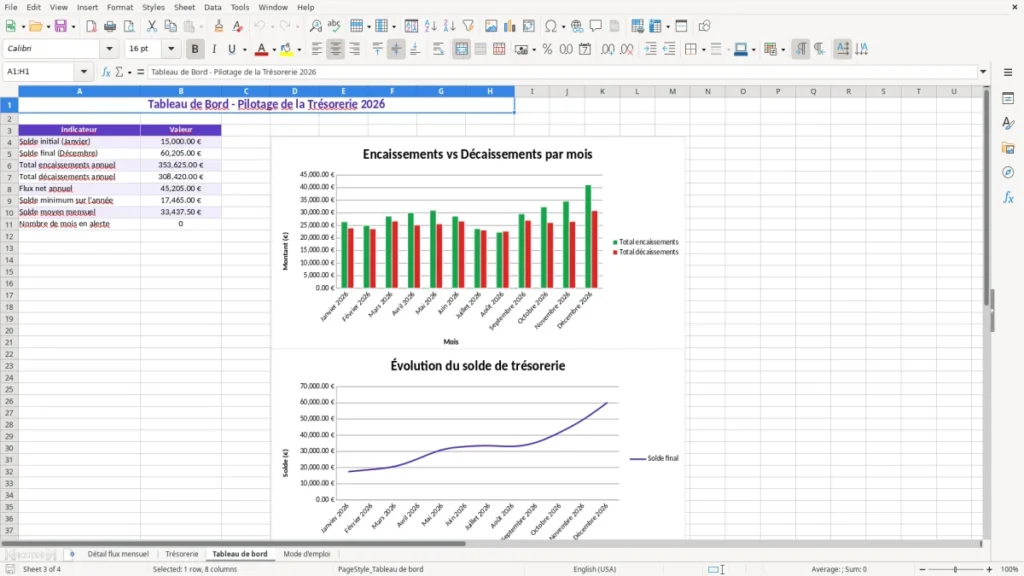This screenshot has height=576, width=1024.
Task: Click the Insert Hyperlink icon
Action: 577,26
